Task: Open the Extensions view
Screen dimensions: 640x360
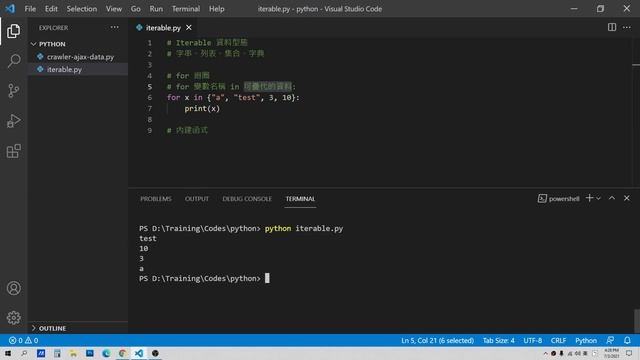Action: click(x=13, y=151)
